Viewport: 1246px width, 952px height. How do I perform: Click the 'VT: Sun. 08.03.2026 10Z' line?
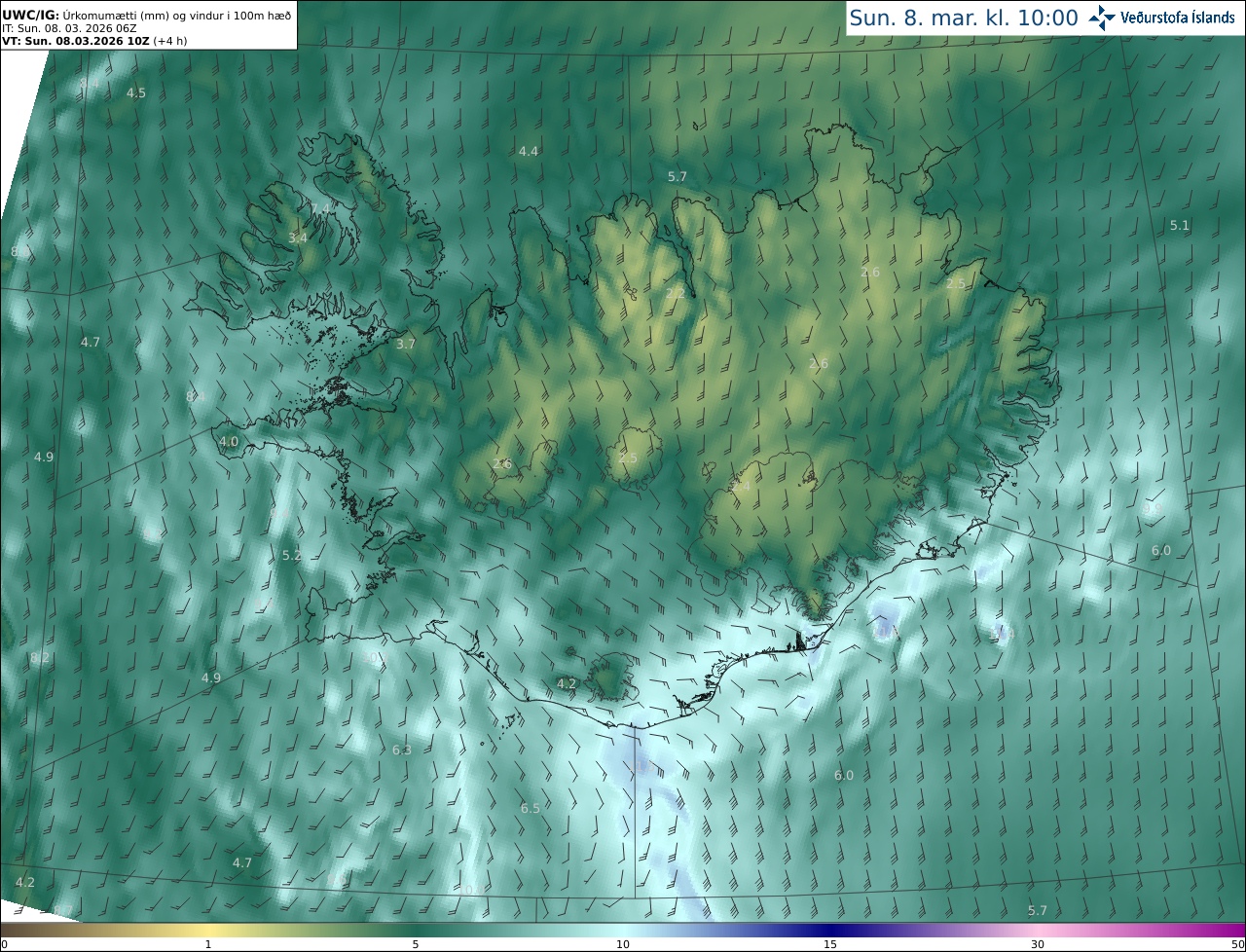76,41
